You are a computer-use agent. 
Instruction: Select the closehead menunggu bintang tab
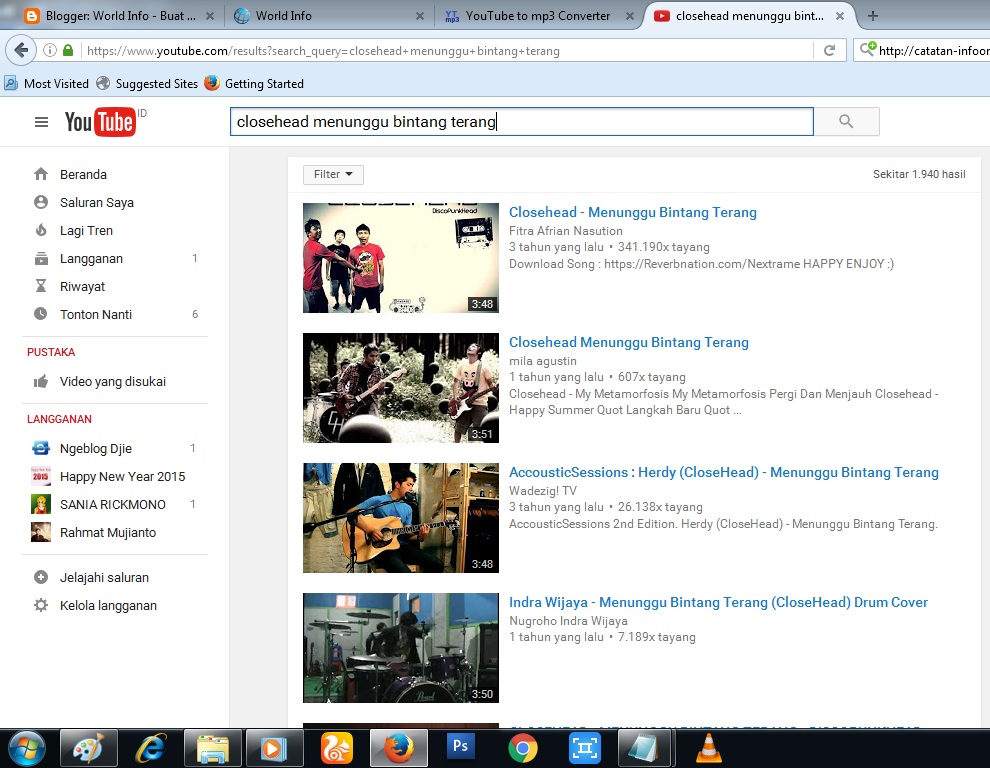749,16
